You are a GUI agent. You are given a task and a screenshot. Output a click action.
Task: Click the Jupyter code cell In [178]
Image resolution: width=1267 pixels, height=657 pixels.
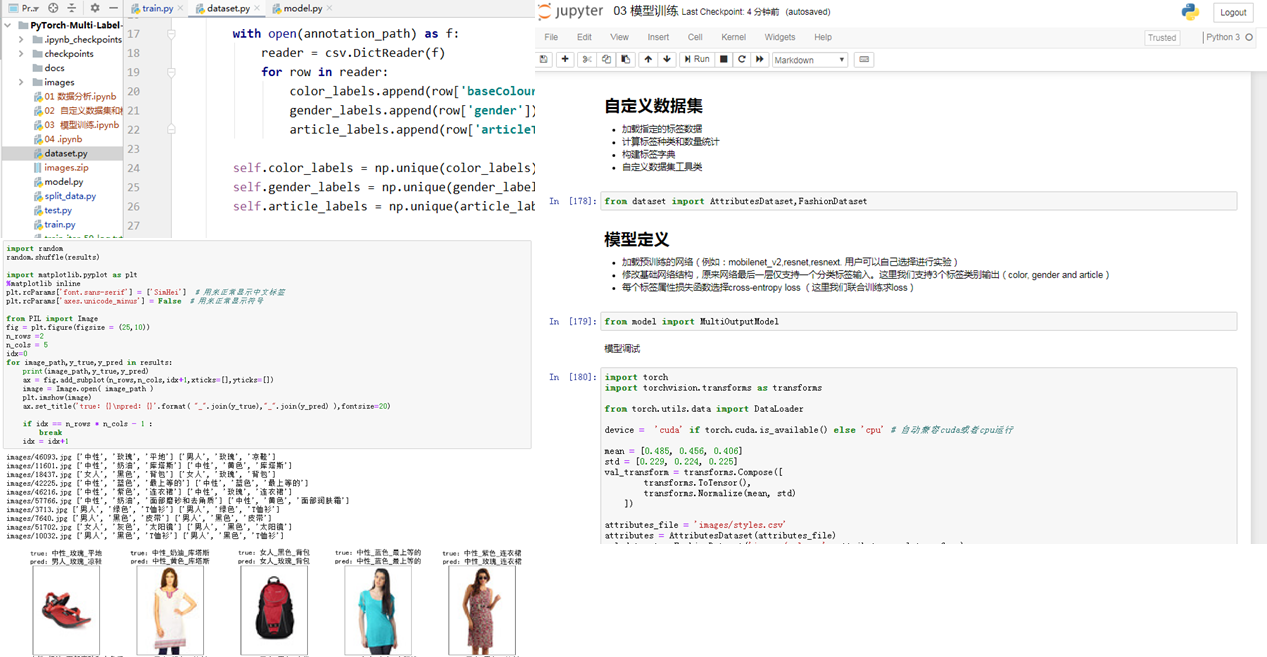coord(919,201)
